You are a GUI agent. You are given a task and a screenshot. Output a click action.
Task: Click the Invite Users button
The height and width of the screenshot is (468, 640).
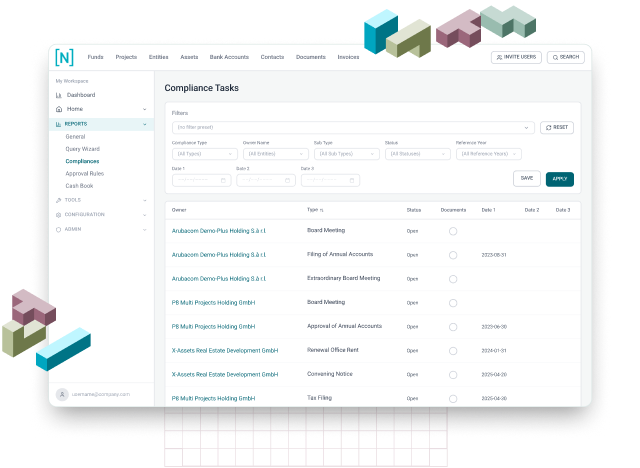click(x=516, y=58)
